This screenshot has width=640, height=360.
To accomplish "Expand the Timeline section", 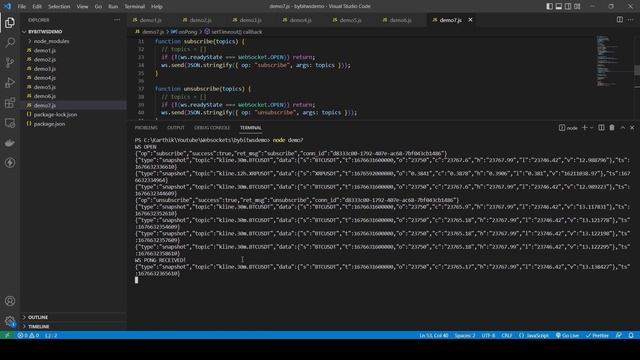I will coord(73,327).
